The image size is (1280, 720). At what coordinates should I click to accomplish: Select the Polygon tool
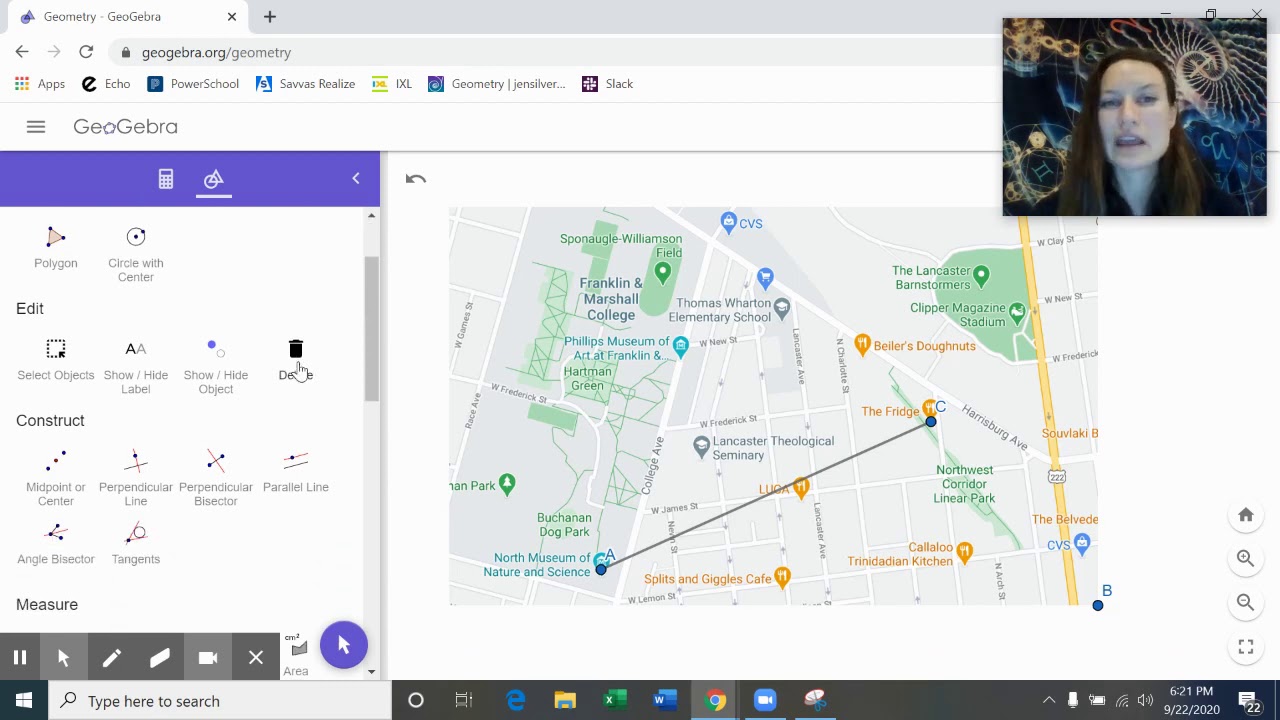[x=56, y=248]
